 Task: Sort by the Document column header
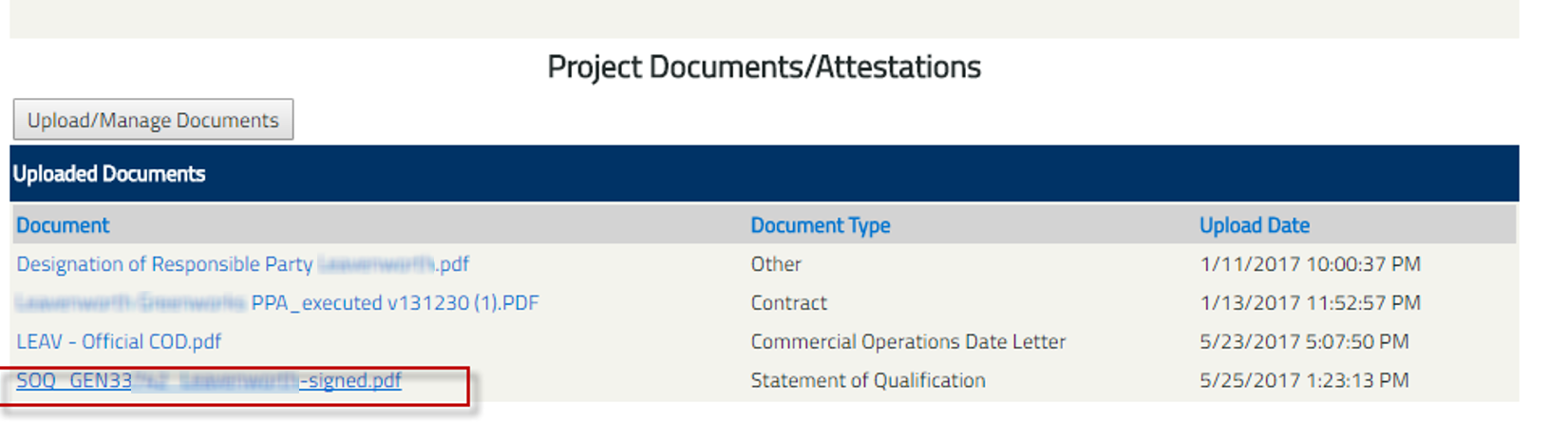point(63,225)
